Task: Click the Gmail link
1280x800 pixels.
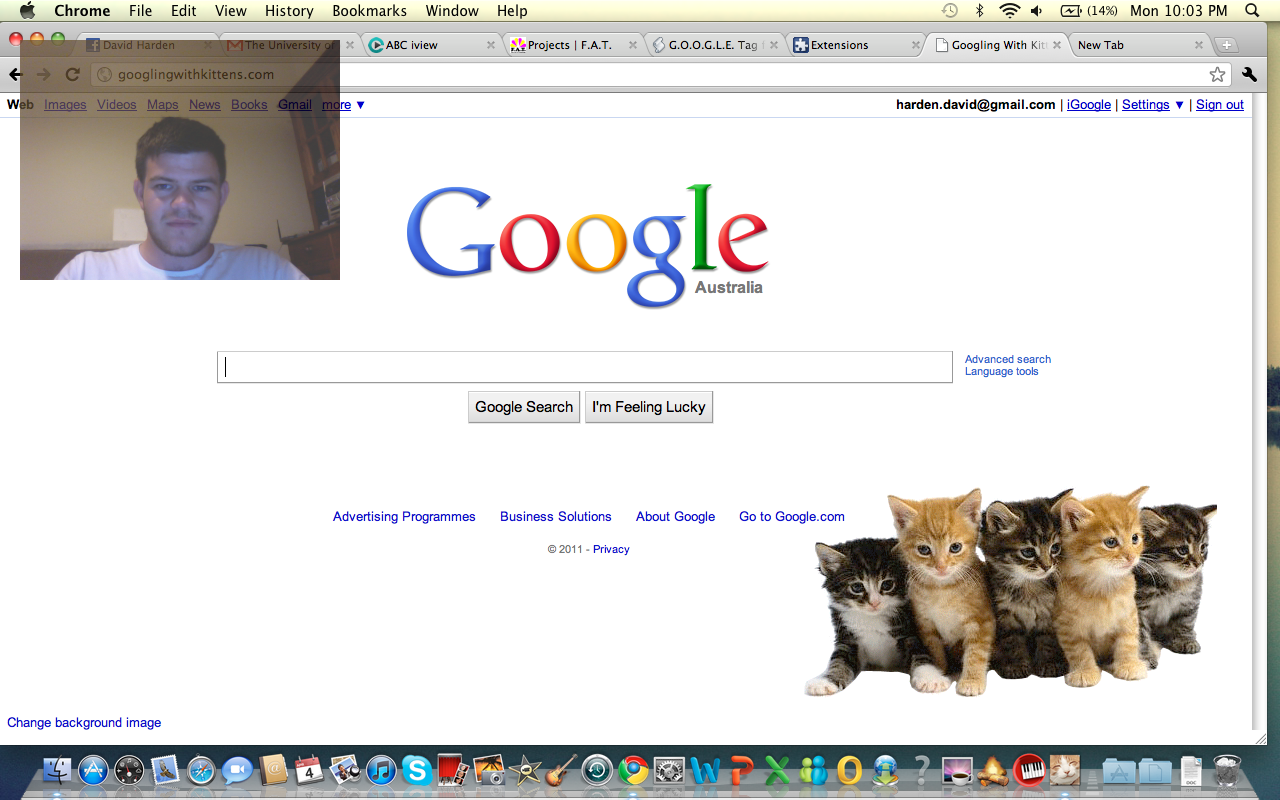Action: (295, 105)
